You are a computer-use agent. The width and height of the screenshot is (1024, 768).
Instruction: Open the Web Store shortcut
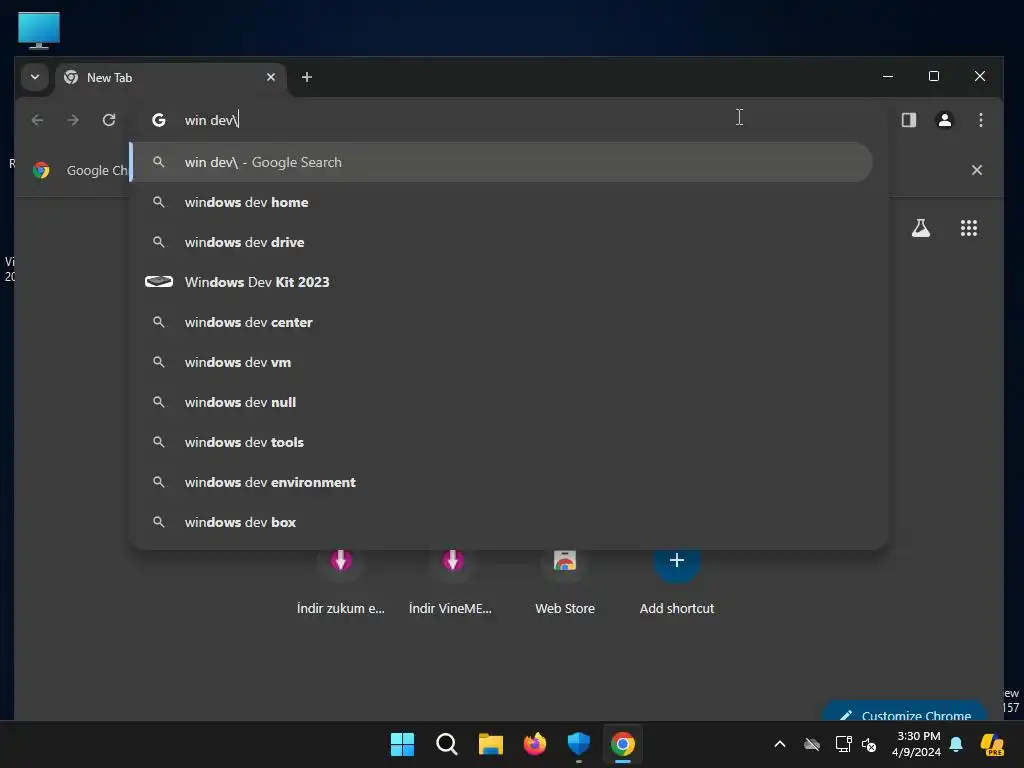click(x=565, y=581)
